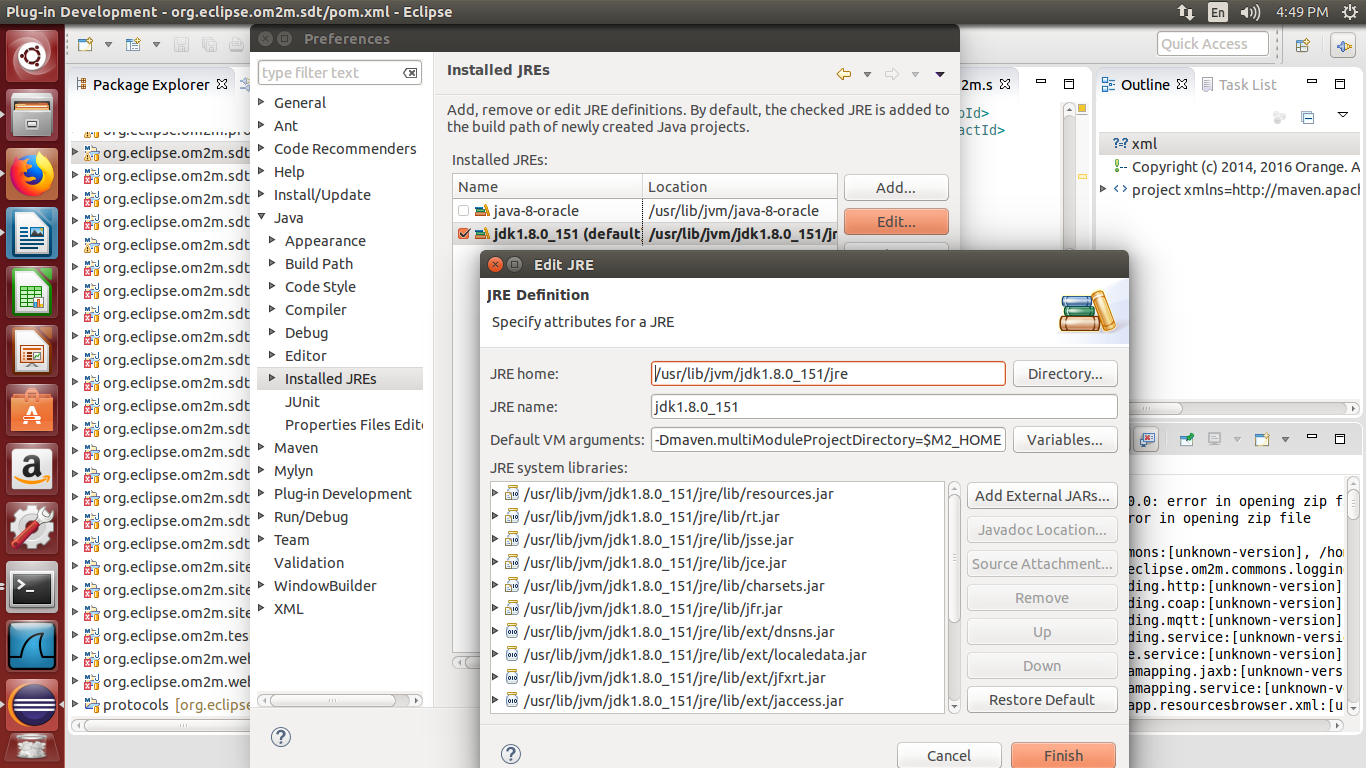Open LibreOffice Calc from the launcher
The height and width of the screenshot is (768, 1366).
click(32, 293)
